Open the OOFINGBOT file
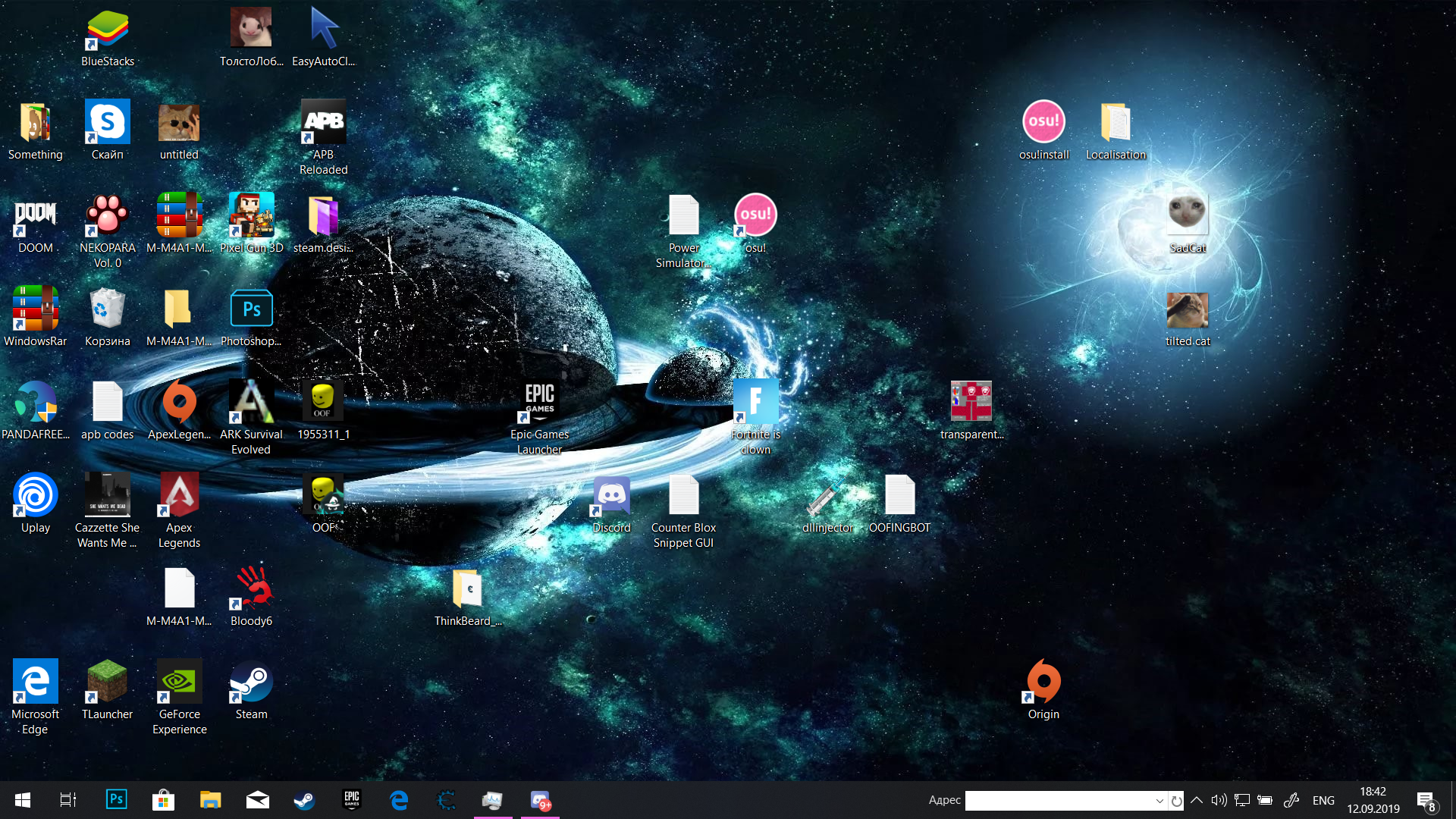This screenshot has width=1456, height=819. (900, 504)
